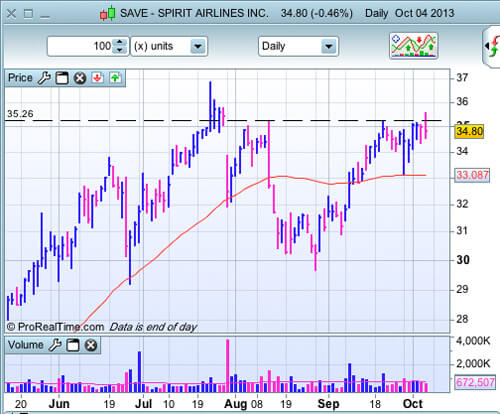Click the partially visible trading arrows icon
The height and width of the screenshot is (414, 500).
point(492,47)
